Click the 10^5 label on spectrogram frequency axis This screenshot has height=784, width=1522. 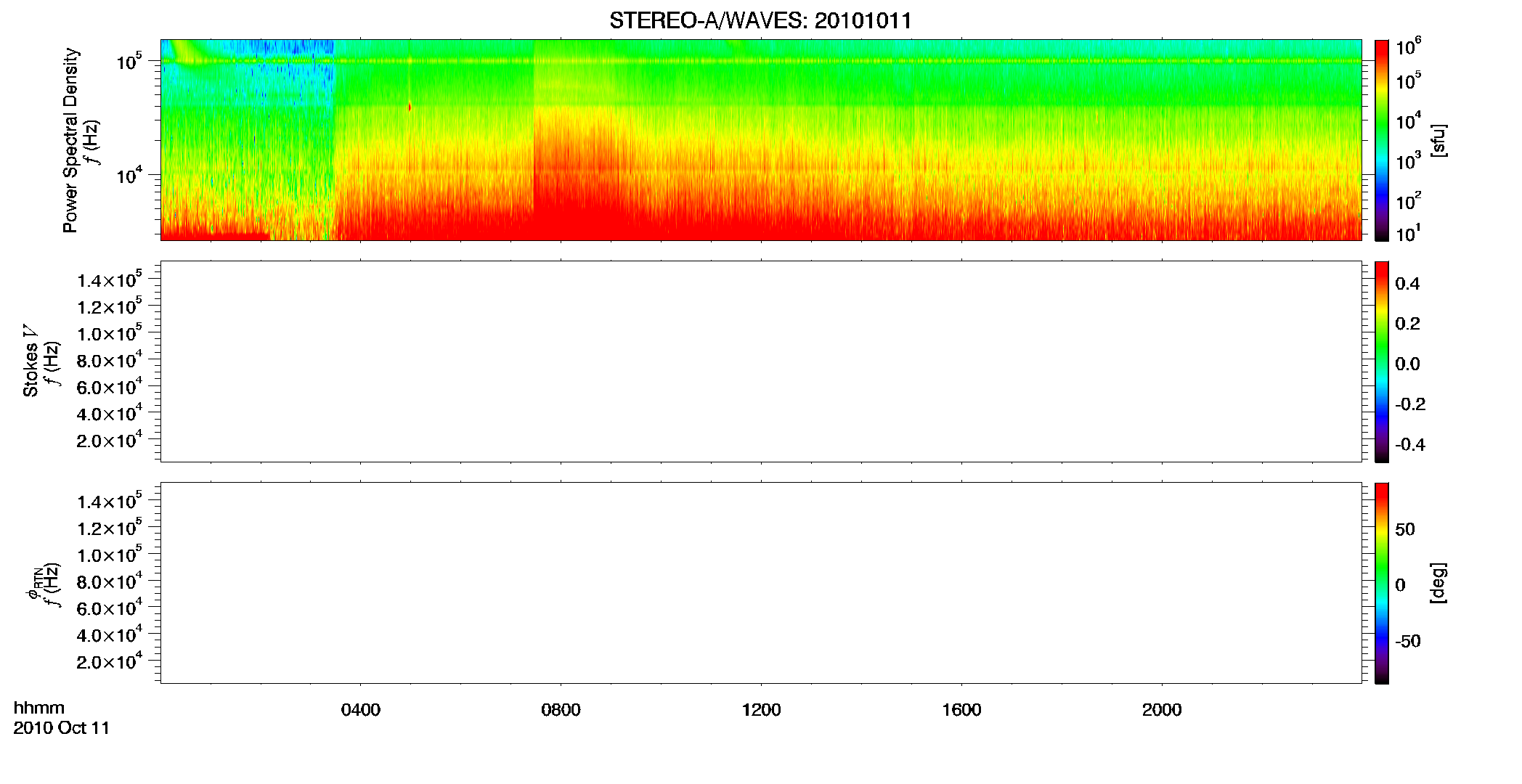pos(129,61)
